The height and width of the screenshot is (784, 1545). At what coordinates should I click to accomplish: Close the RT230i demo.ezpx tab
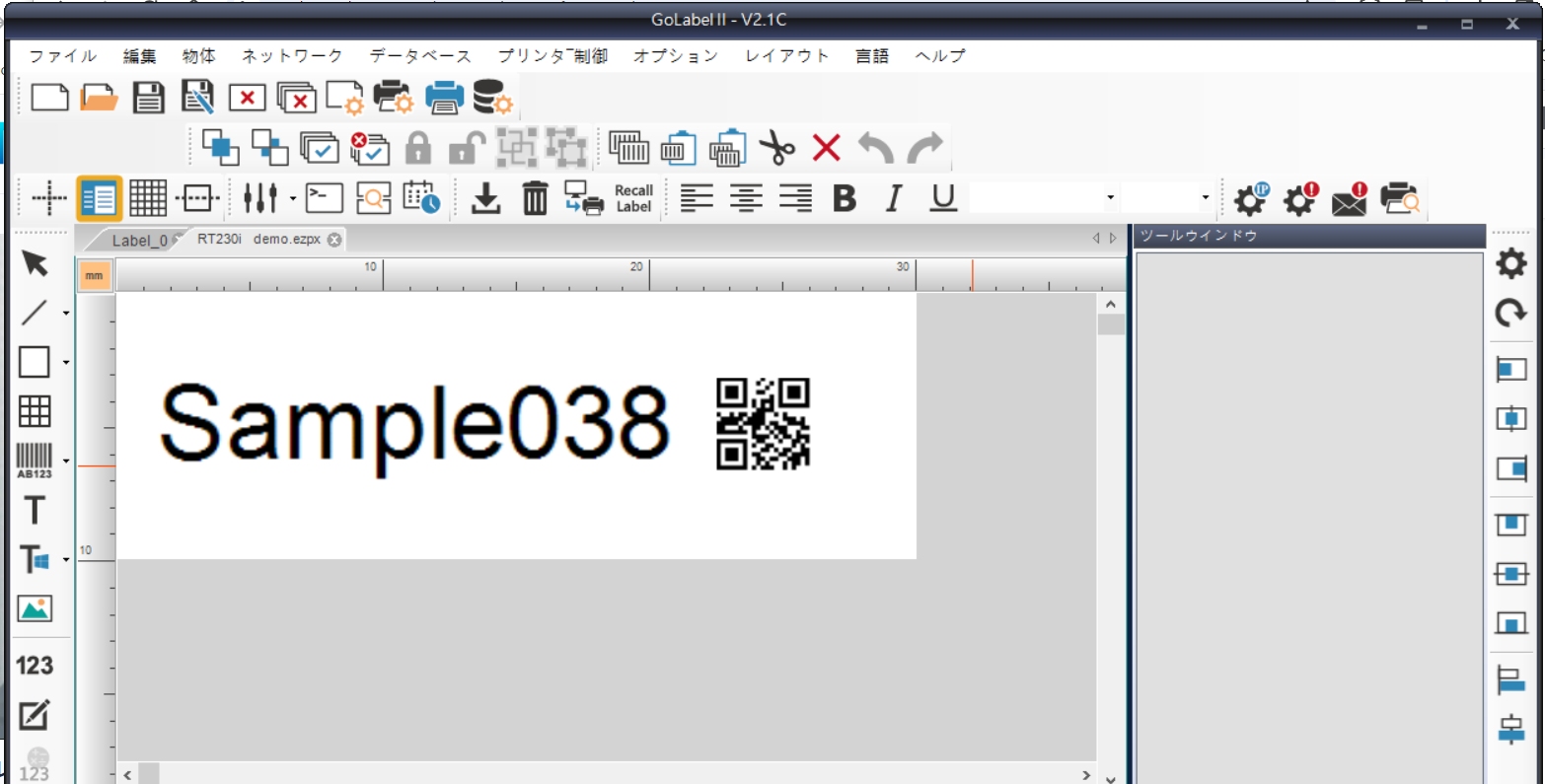click(334, 240)
